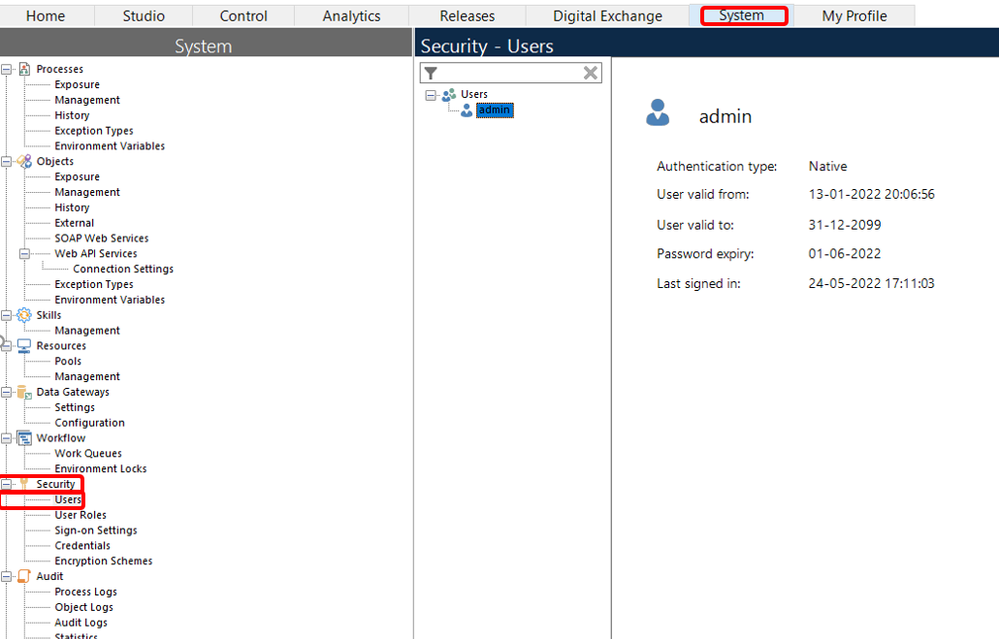
Task: Open Work Queues
Action: [x=88, y=453]
